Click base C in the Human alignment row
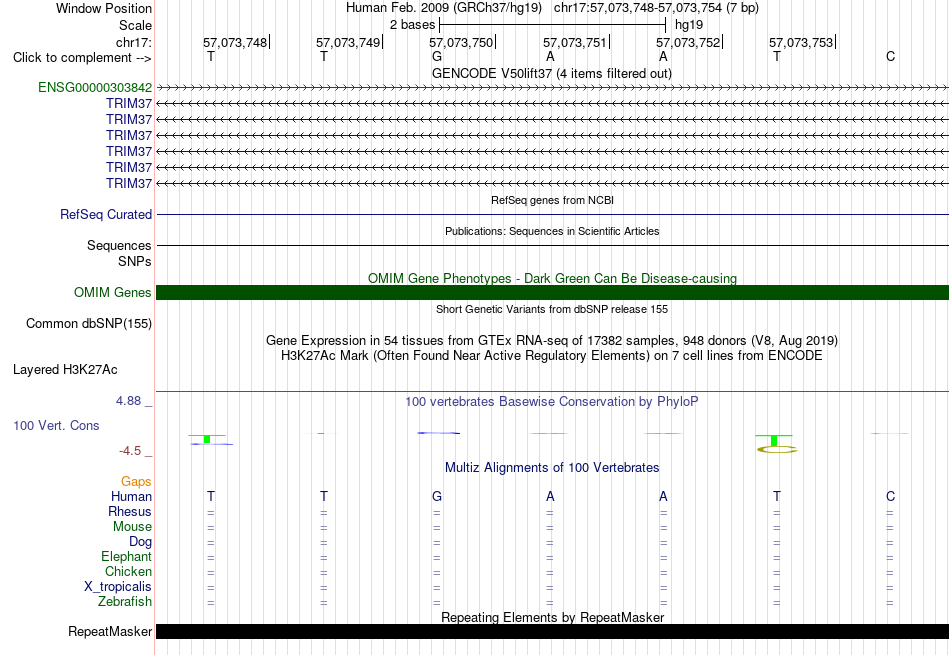The height and width of the screenshot is (655, 950). click(x=890, y=497)
